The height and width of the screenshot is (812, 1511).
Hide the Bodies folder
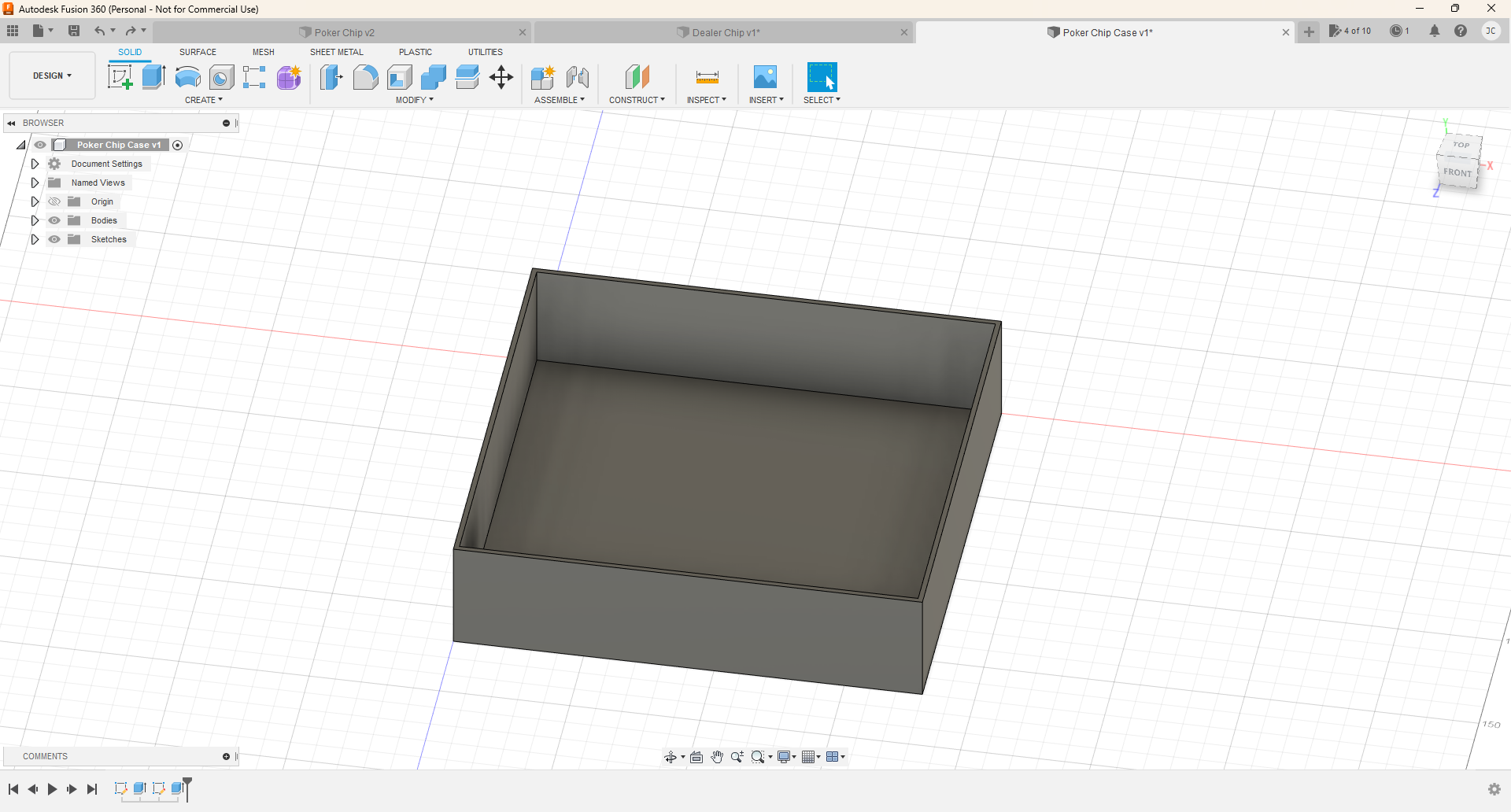54,220
